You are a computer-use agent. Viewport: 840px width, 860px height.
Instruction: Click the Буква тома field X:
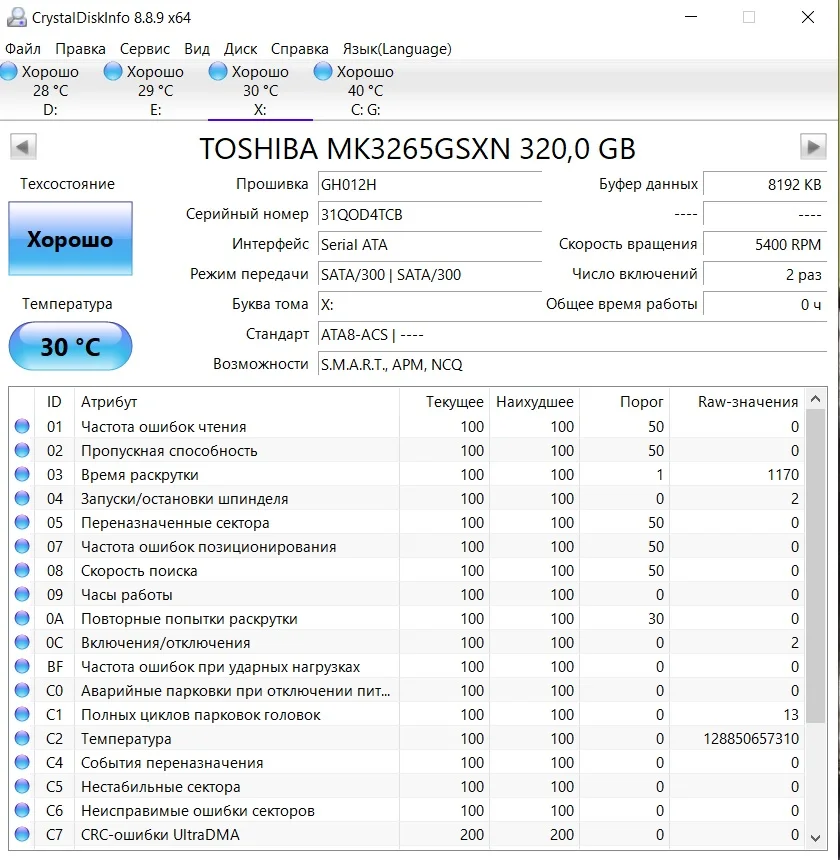point(430,304)
